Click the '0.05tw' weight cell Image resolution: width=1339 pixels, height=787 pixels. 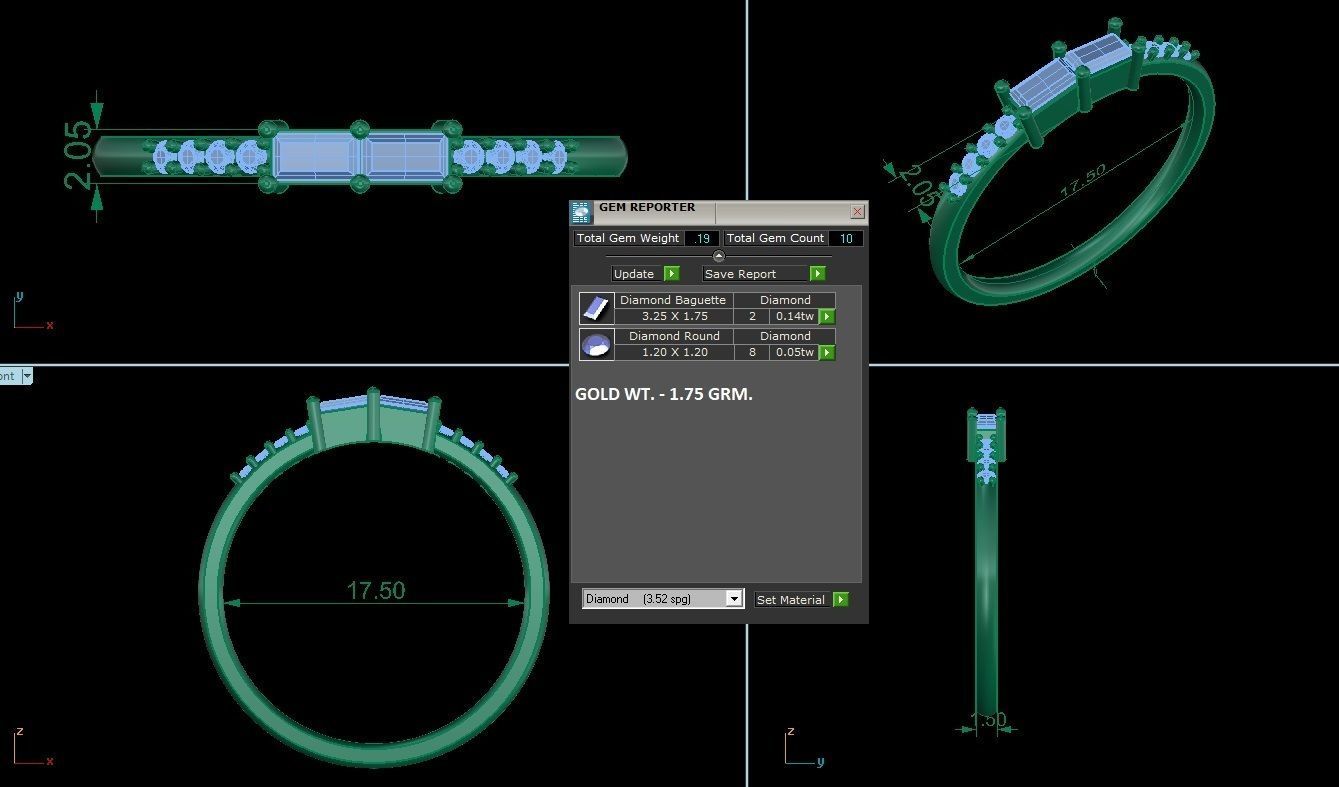click(x=795, y=352)
